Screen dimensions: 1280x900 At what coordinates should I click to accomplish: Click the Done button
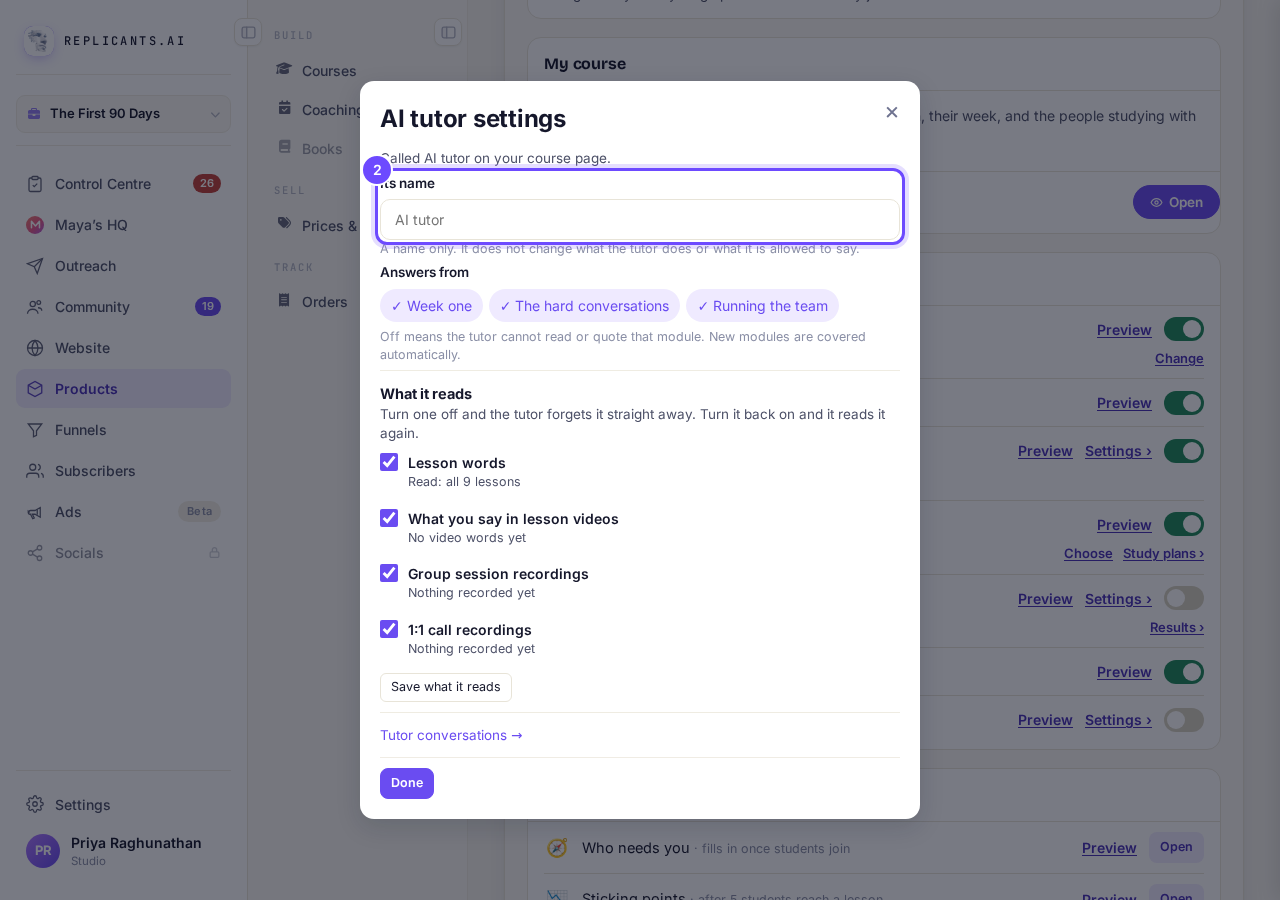coord(407,783)
